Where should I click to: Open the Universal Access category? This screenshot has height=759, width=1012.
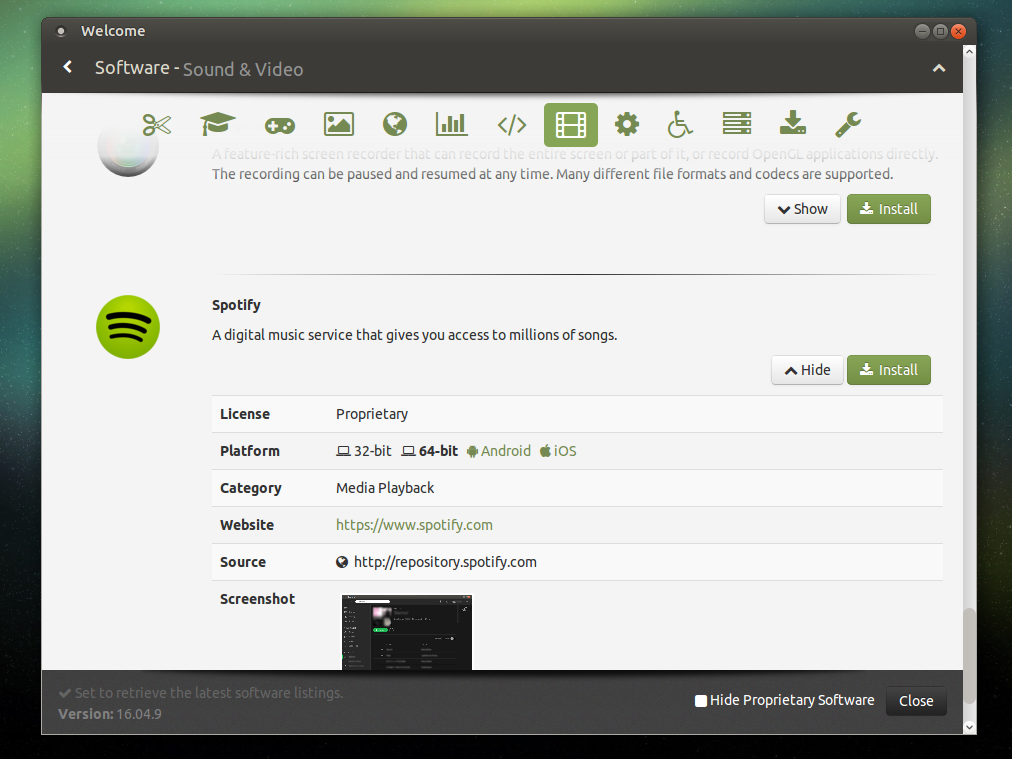point(679,124)
